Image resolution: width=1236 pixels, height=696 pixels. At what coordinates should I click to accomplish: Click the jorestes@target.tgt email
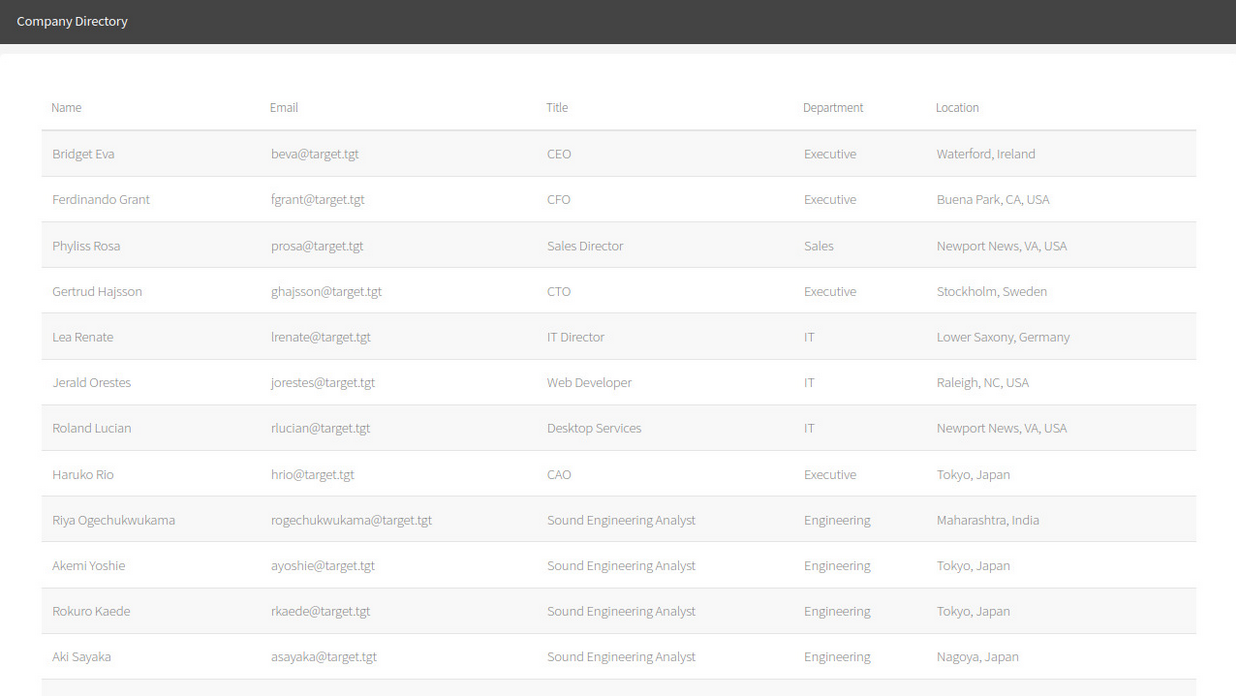323,383
